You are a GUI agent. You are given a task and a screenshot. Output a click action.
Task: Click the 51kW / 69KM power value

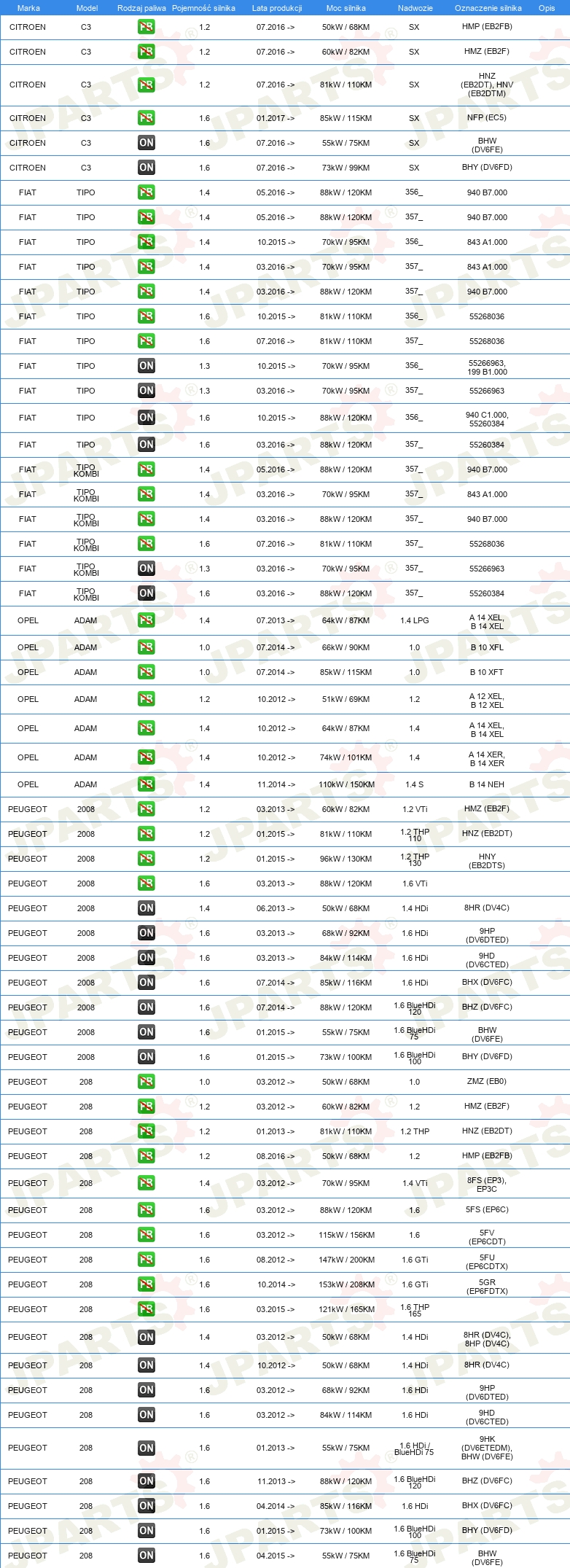346,700
